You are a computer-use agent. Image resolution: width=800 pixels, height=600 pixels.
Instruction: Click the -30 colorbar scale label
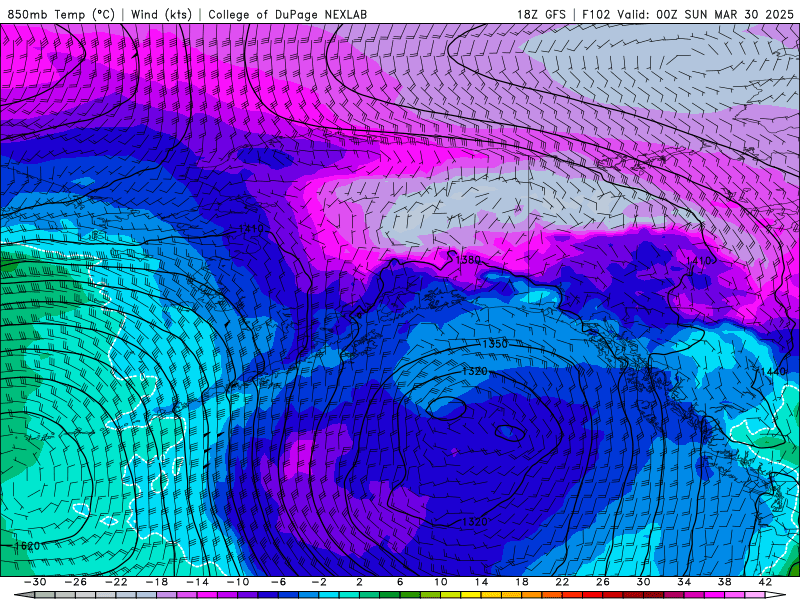35,582
